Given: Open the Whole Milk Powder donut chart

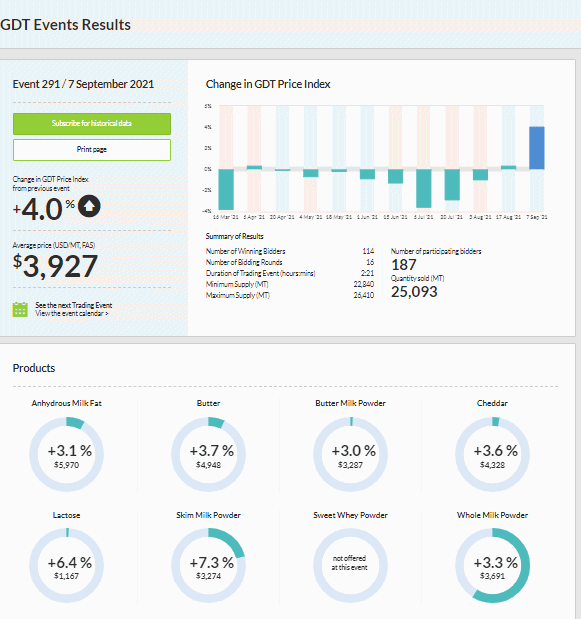Looking at the screenshot, I should (492, 566).
